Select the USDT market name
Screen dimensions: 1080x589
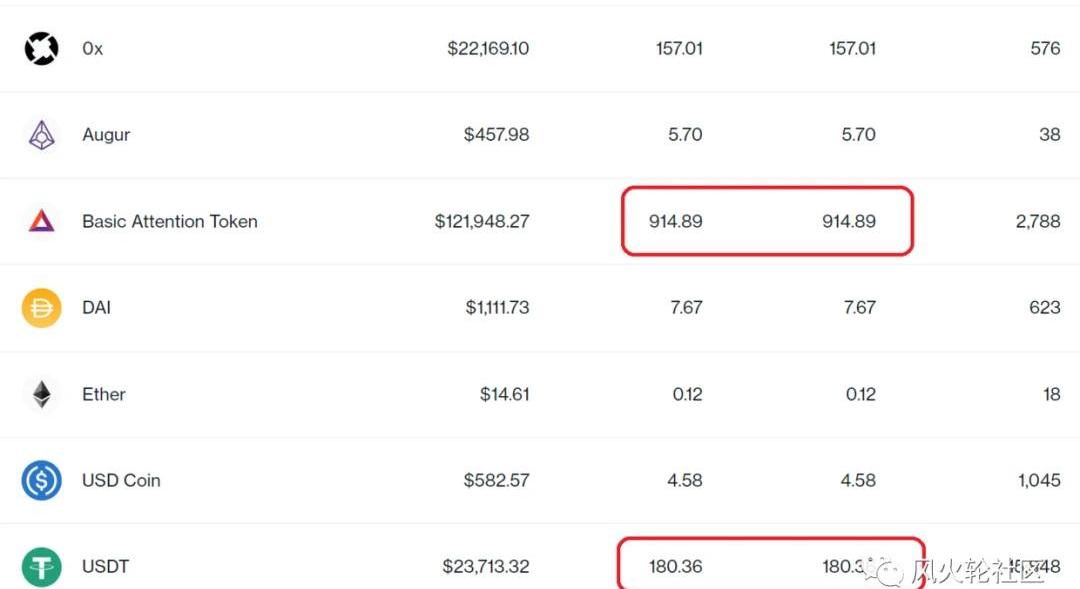[x=105, y=567]
